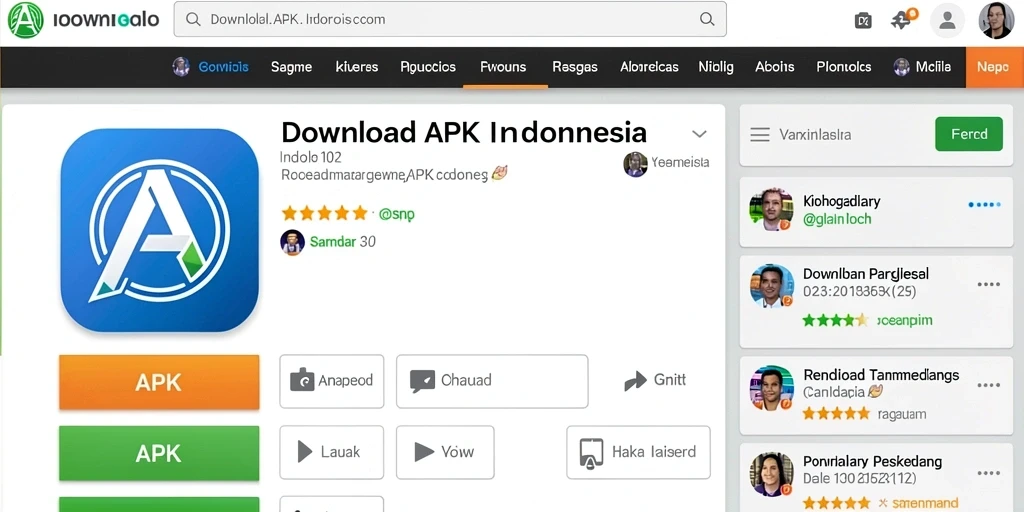
Task: Open the Kiohogadlary user avatar
Action: [771, 210]
